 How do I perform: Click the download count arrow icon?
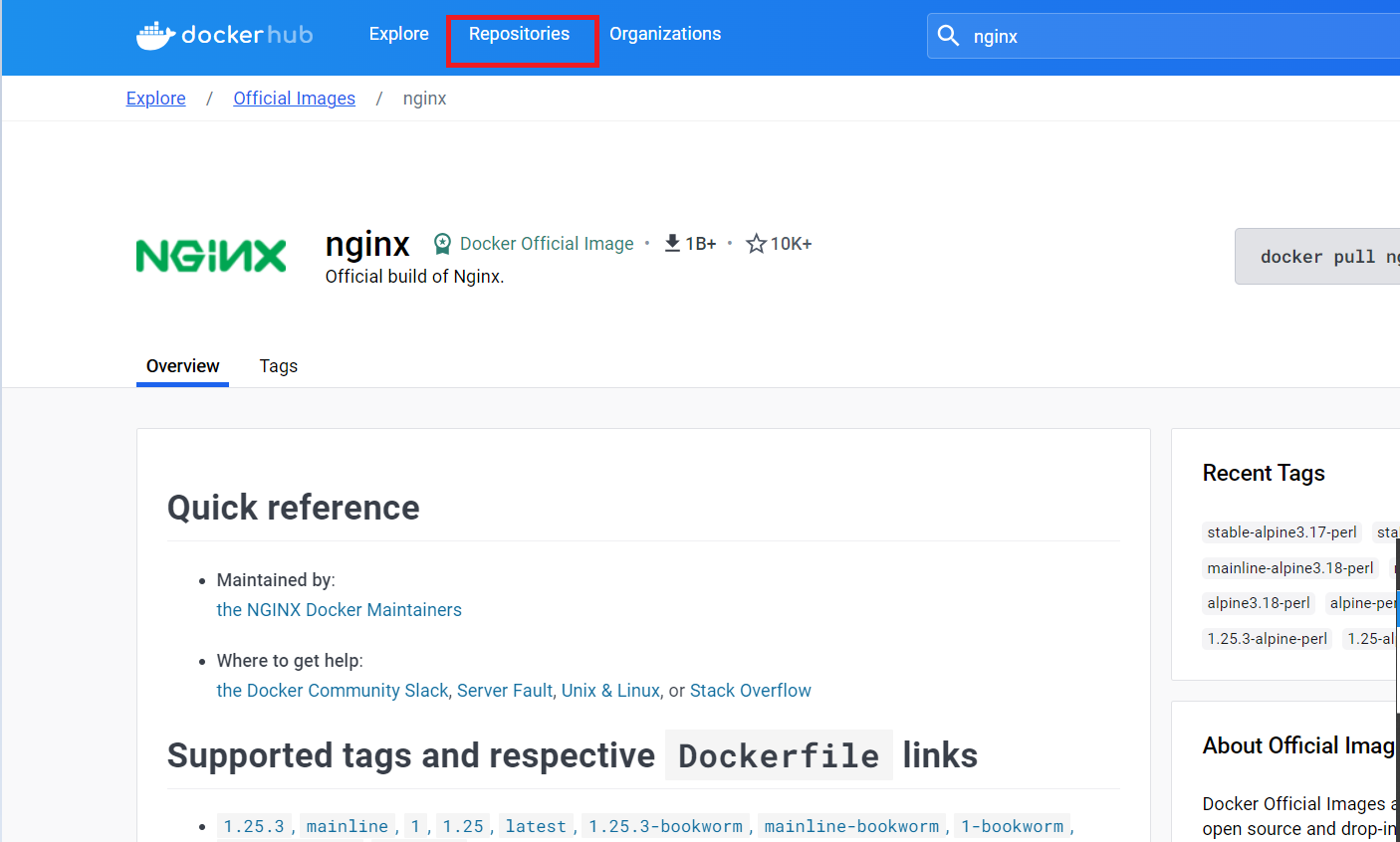pos(672,243)
